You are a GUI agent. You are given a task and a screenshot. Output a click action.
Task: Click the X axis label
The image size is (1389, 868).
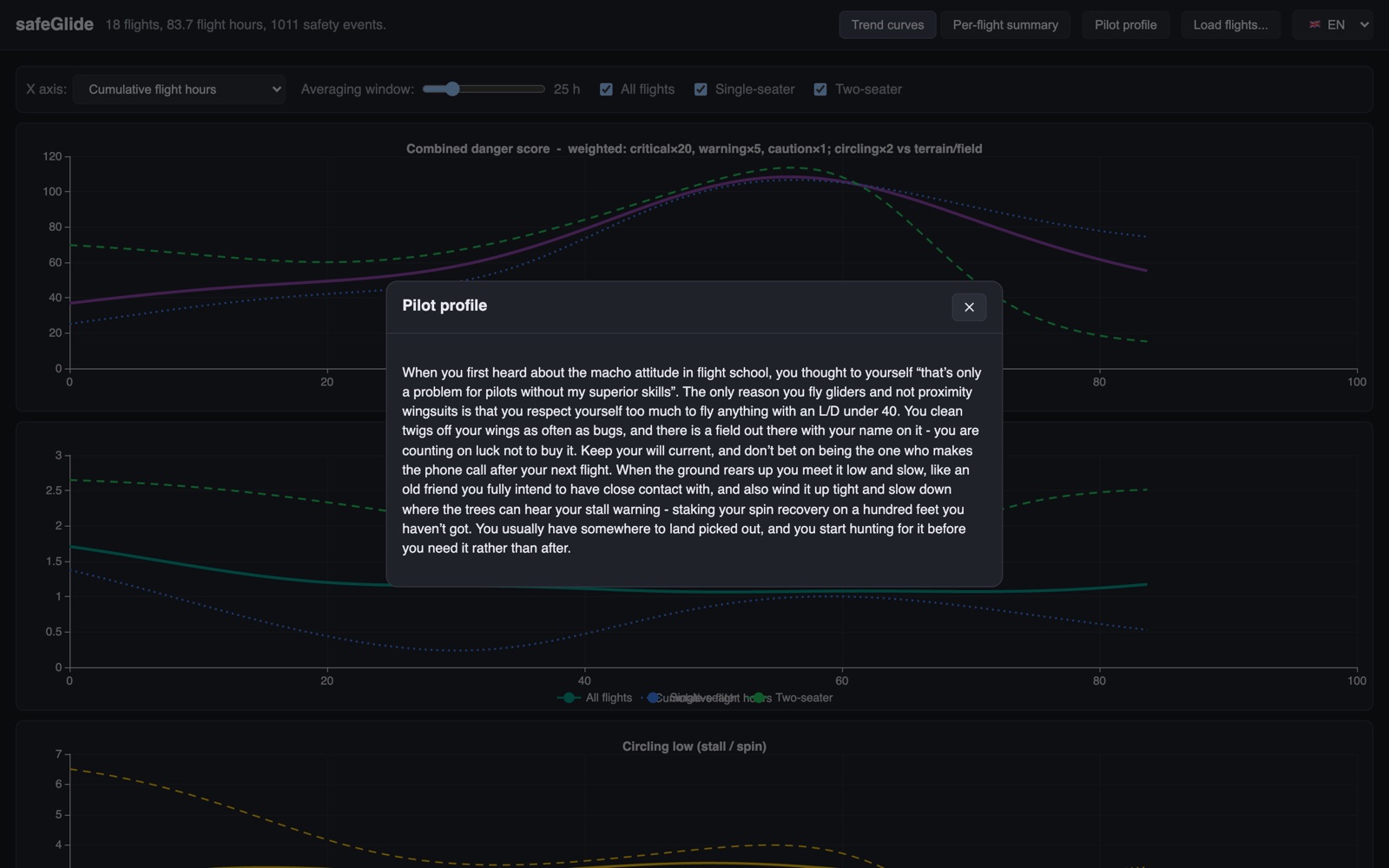pyautogui.click(x=46, y=89)
